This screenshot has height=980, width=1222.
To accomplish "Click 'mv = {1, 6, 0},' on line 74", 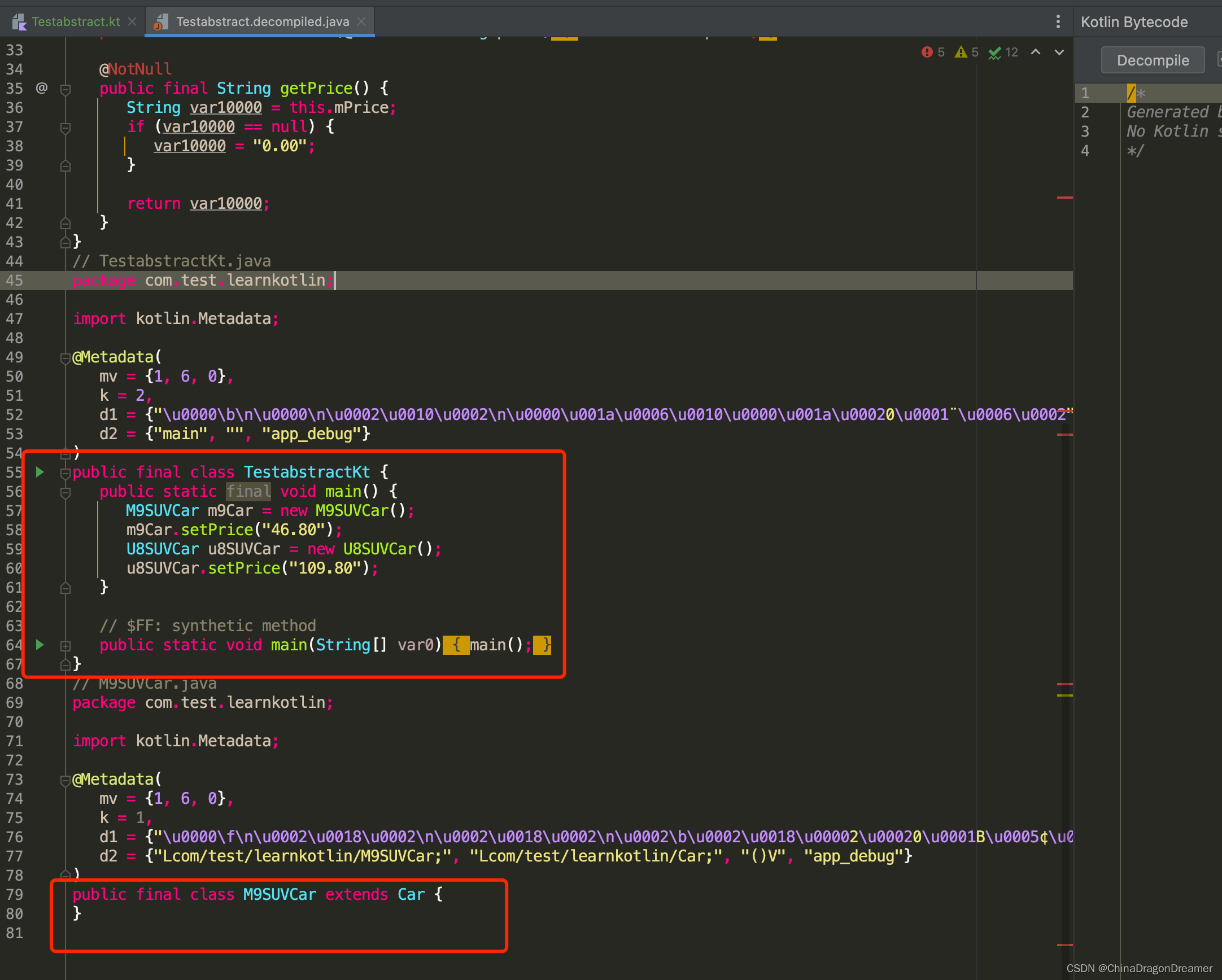I will click(167, 798).
